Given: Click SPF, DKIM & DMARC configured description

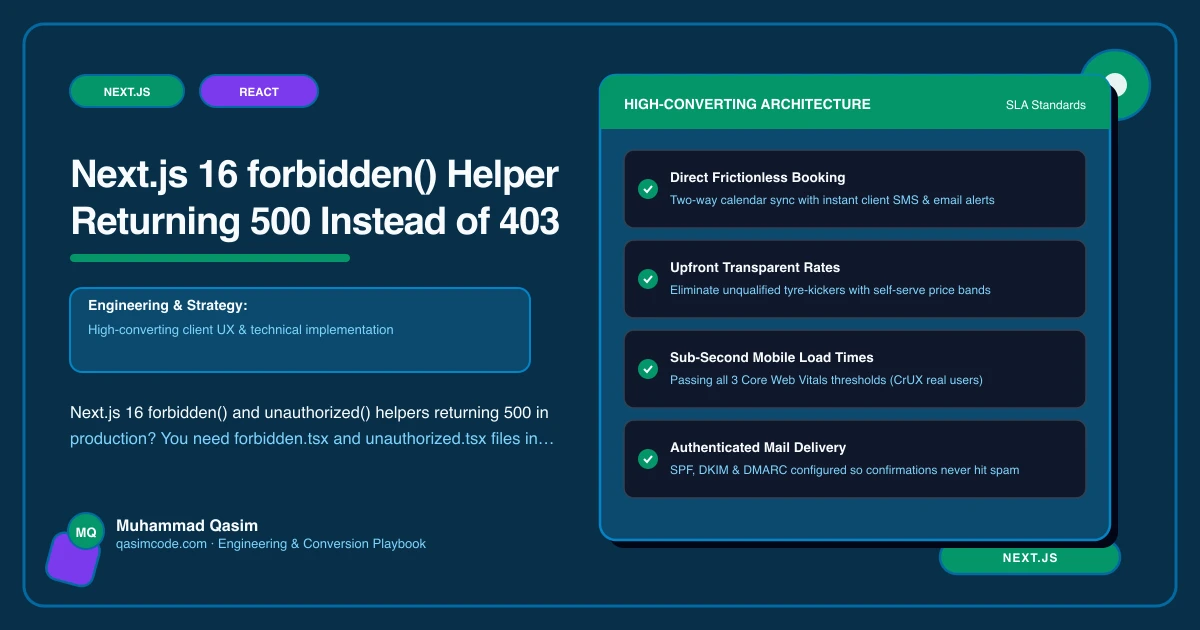Looking at the screenshot, I should [x=845, y=470].
